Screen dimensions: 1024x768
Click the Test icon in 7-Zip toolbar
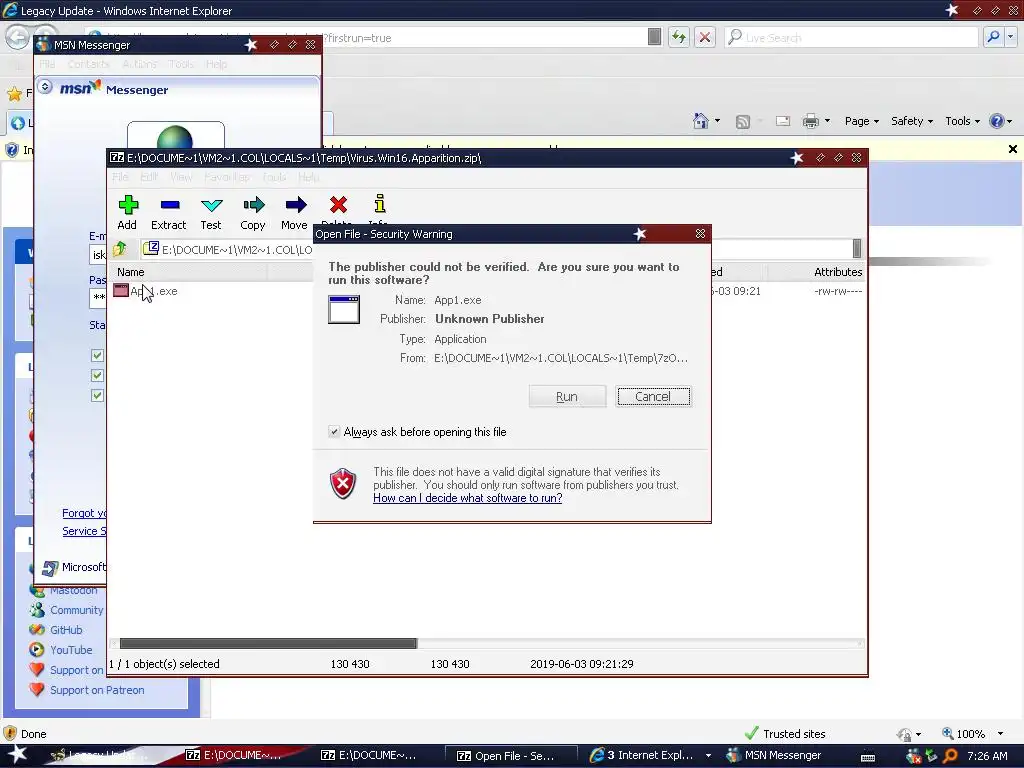pos(212,205)
